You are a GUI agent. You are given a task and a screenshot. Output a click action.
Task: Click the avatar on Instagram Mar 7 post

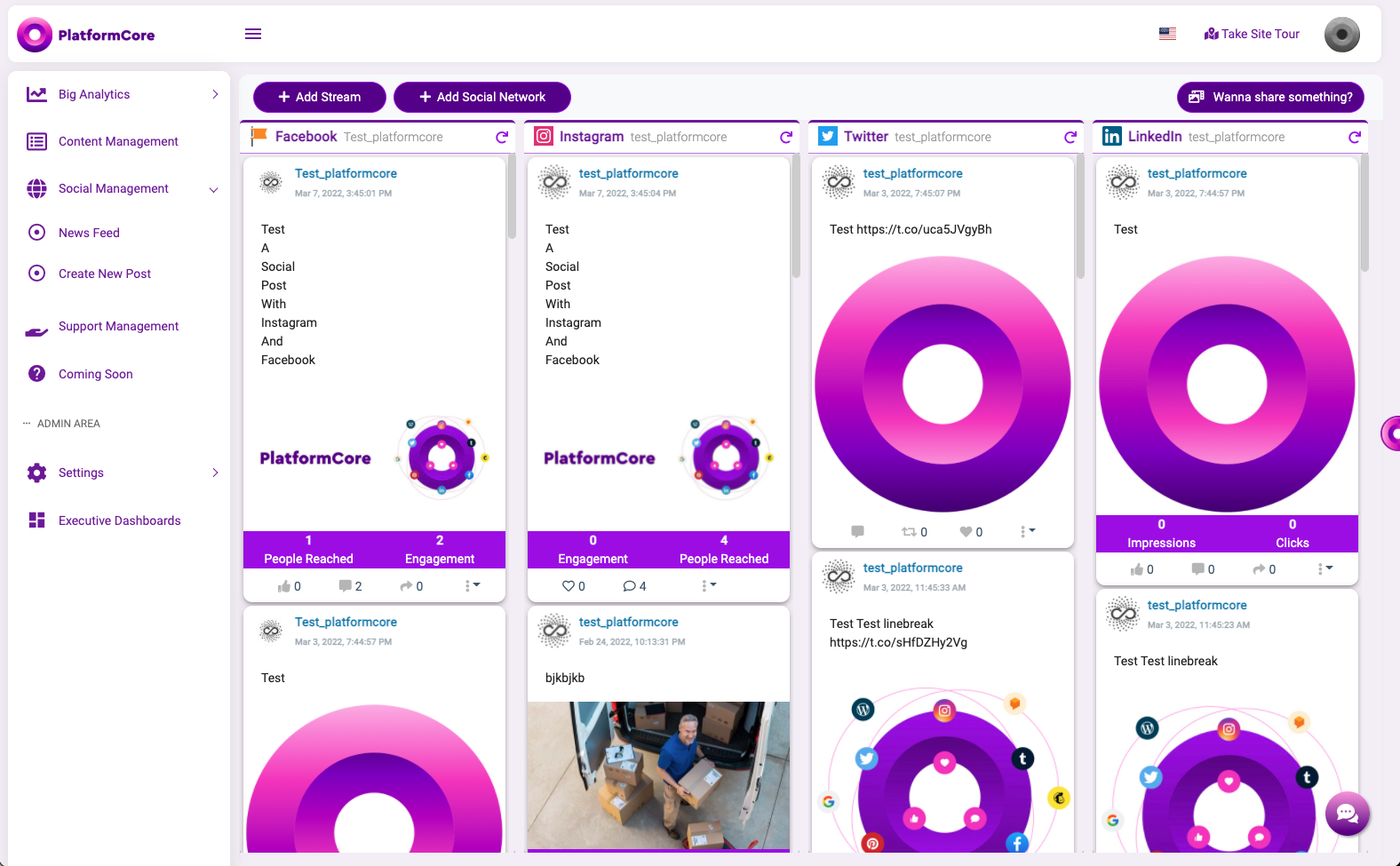555,182
